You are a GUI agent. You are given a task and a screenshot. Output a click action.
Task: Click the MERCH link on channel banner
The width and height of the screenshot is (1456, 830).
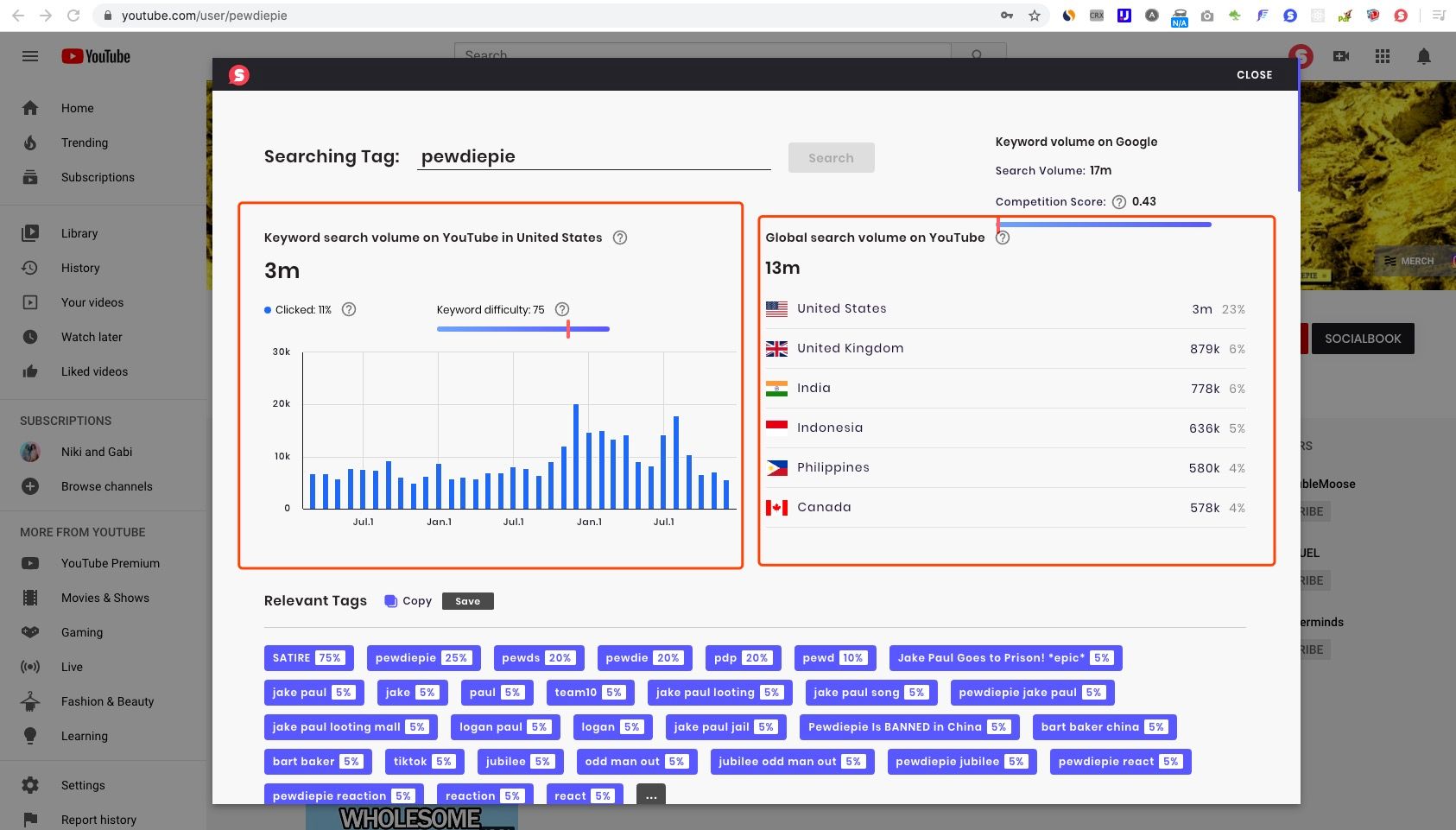coord(1409,261)
